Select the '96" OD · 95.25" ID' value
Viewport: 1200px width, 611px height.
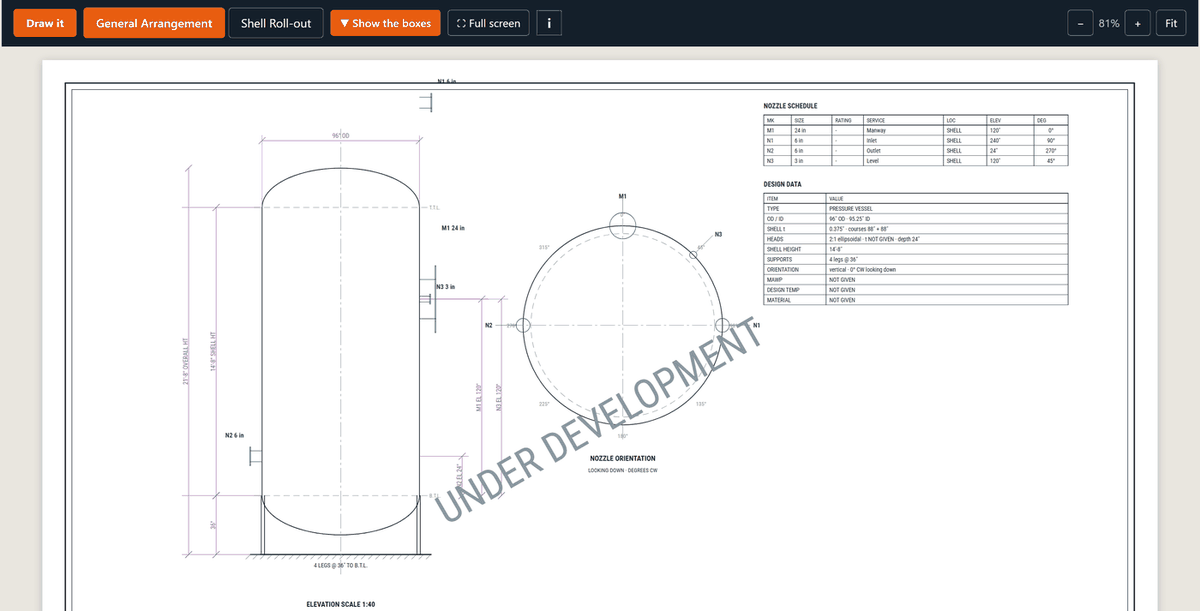pyautogui.click(x=947, y=218)
